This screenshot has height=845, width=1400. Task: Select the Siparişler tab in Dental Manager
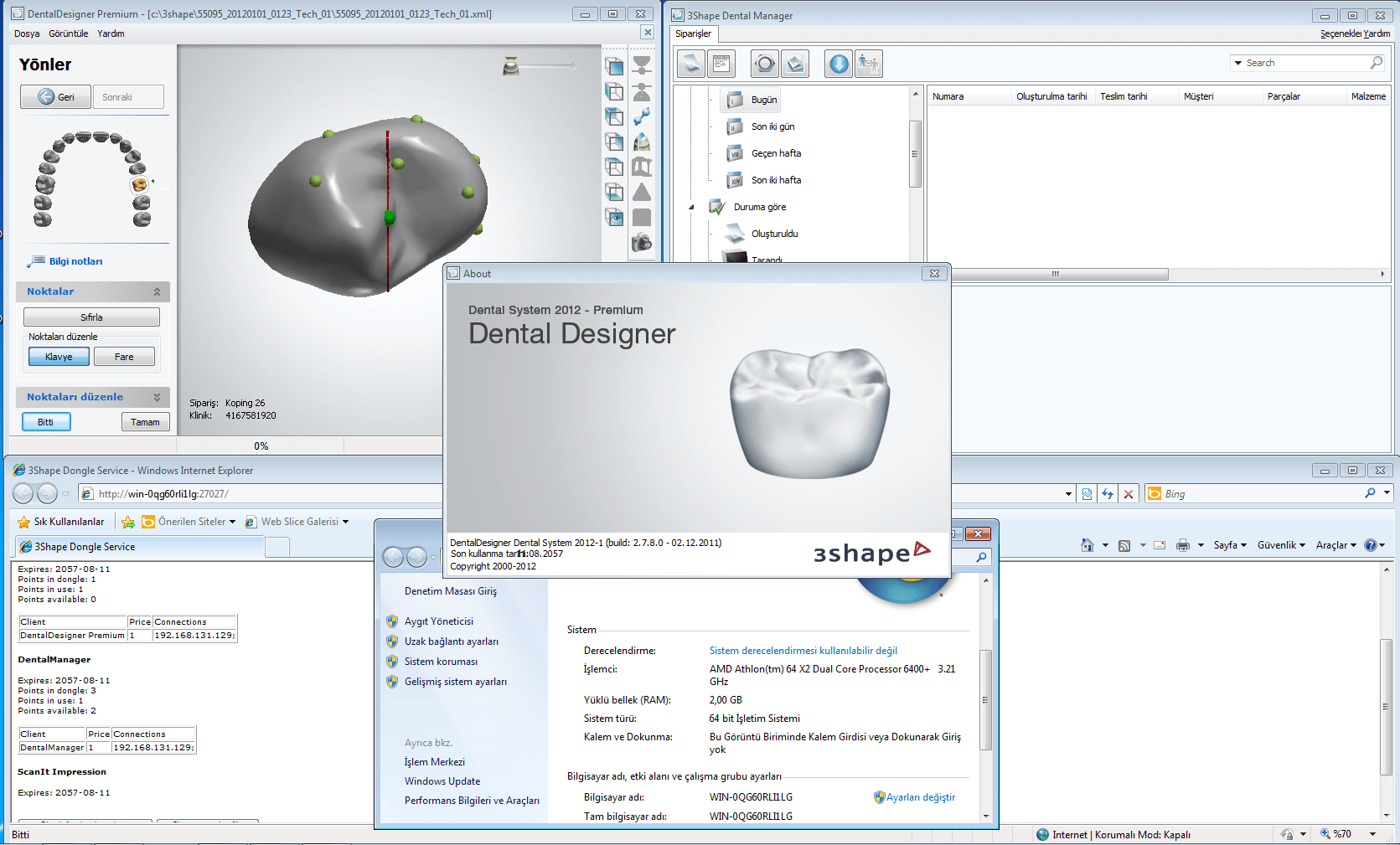[x=694, y=33]
